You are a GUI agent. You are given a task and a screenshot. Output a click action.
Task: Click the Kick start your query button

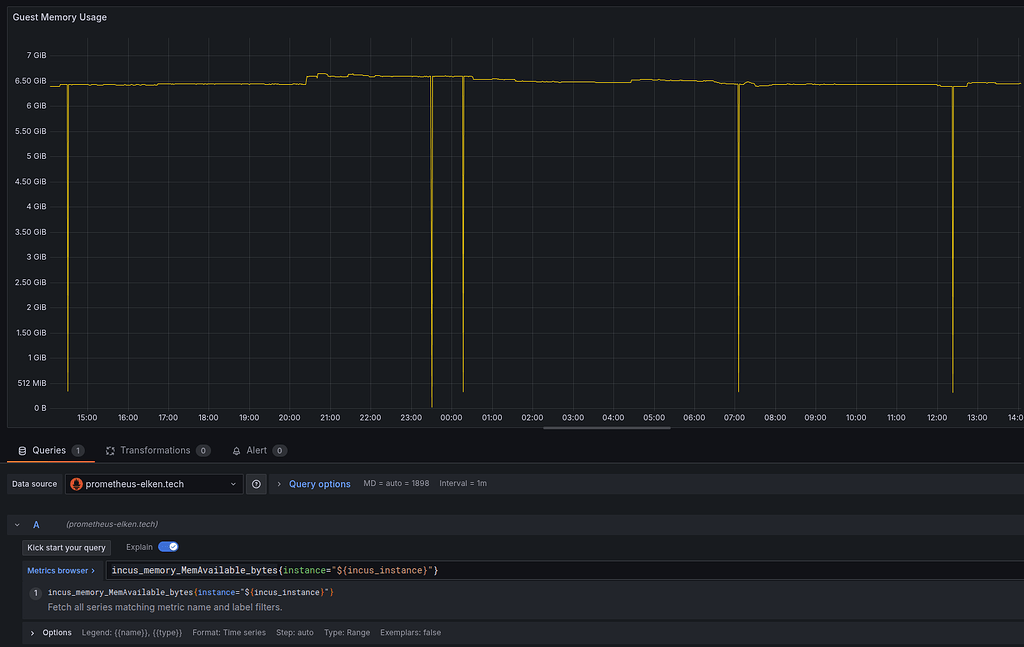(x=66, y=547)
